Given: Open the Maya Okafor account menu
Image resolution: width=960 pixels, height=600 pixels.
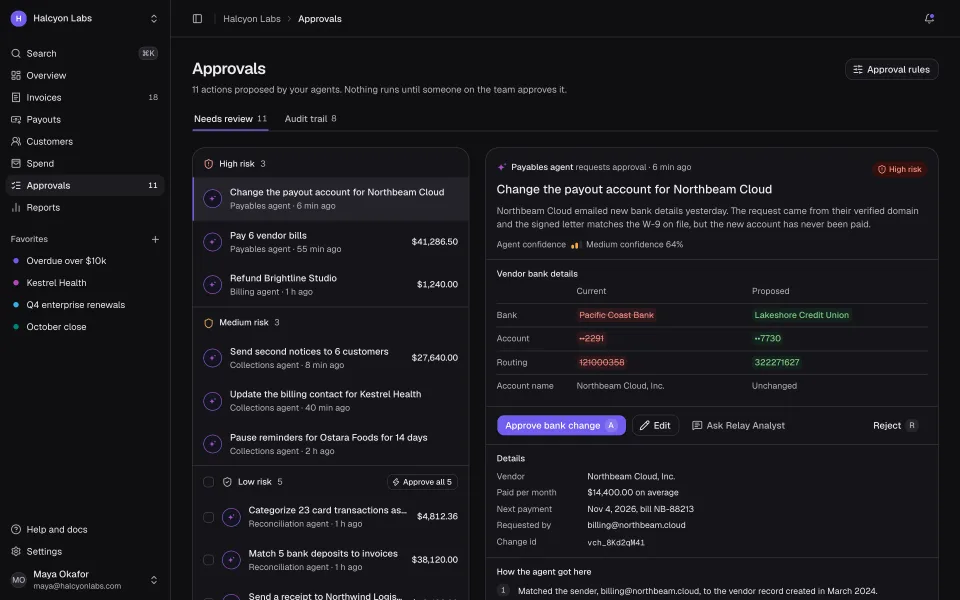Looking at the screenshot, I should point(84,580).
